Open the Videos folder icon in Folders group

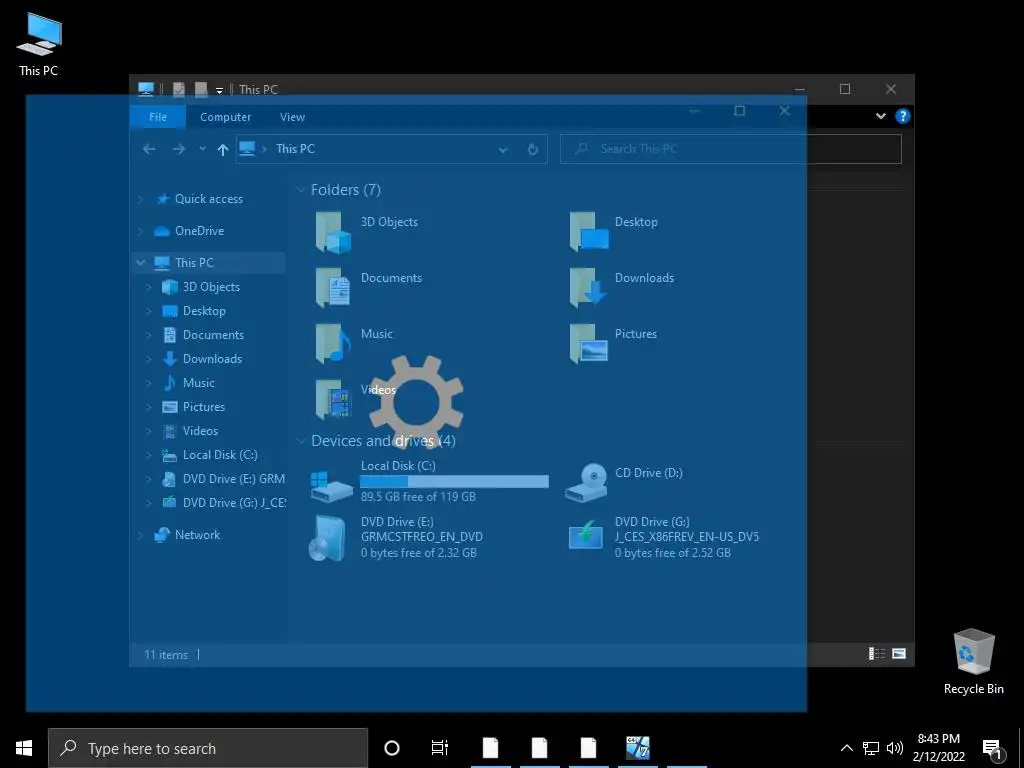pyautogui.click(x=333, y=399)
